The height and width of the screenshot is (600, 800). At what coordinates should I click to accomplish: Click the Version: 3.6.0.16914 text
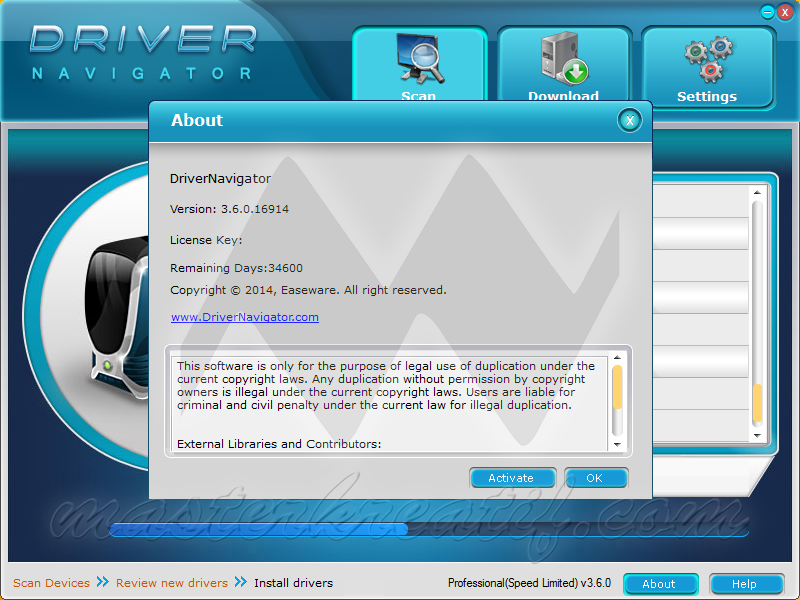(x=229, y=209)
